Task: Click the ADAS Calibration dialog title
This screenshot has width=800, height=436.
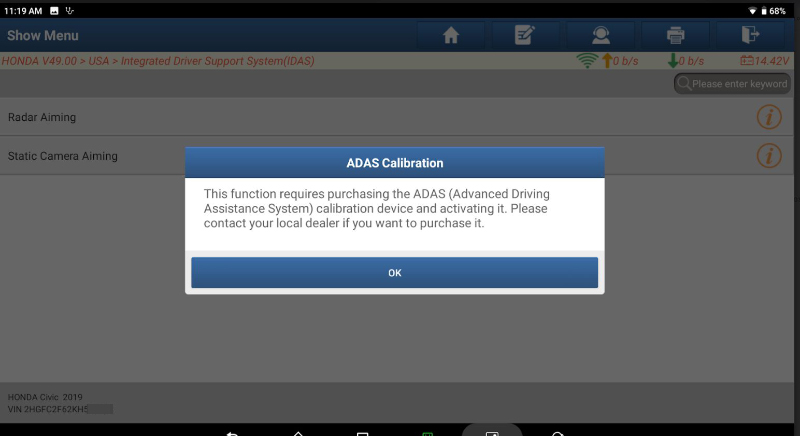Action: tap(394, 163)
